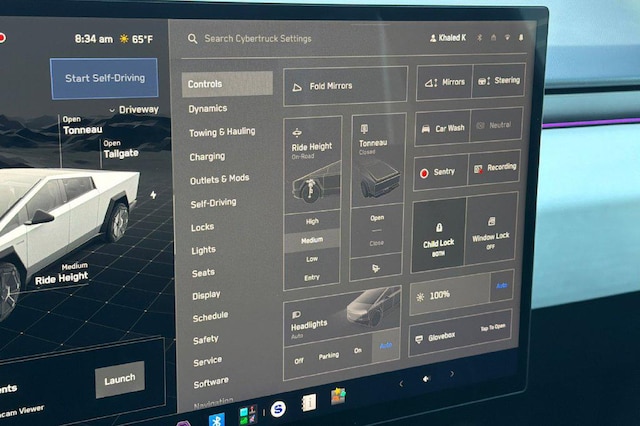Toggle Child Lock Both

(x=439, y=238)
